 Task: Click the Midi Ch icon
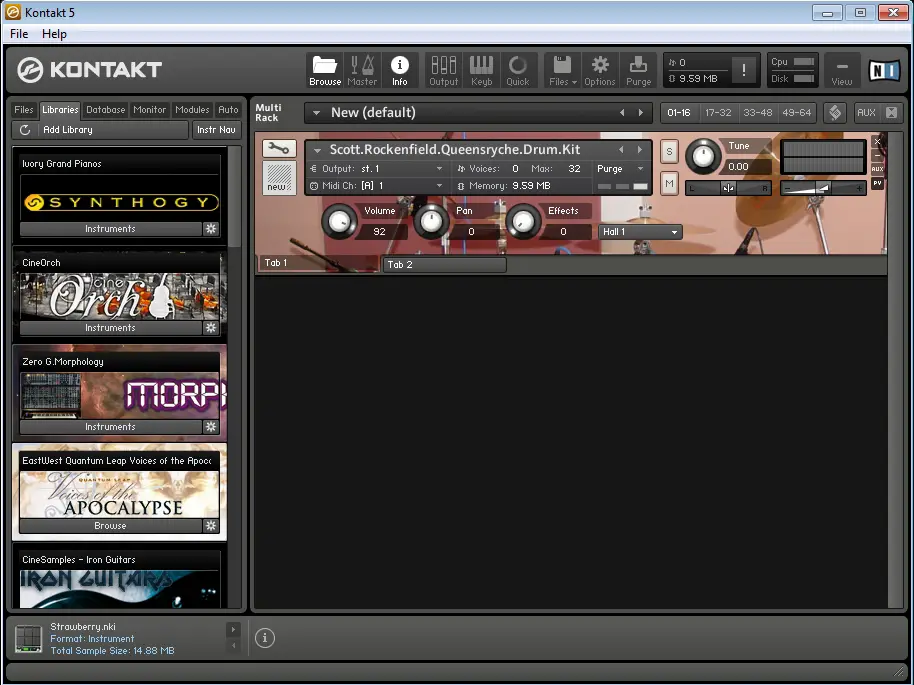coord(314,186)
